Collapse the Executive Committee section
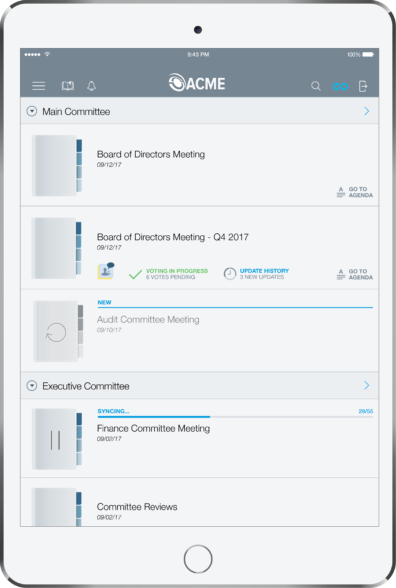The height and width of the screenshot is (588, 396). pyautogui.click(x=32, y=386)
